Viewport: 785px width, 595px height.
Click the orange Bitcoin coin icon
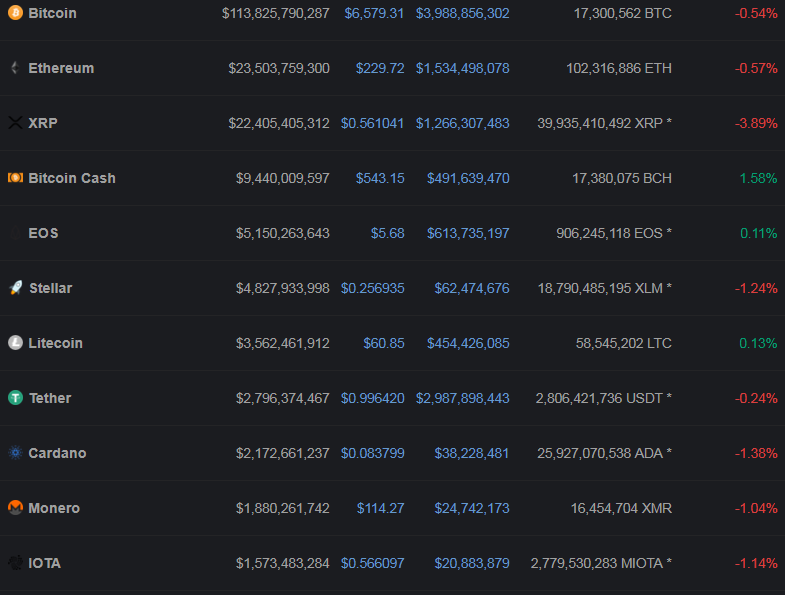15,13
